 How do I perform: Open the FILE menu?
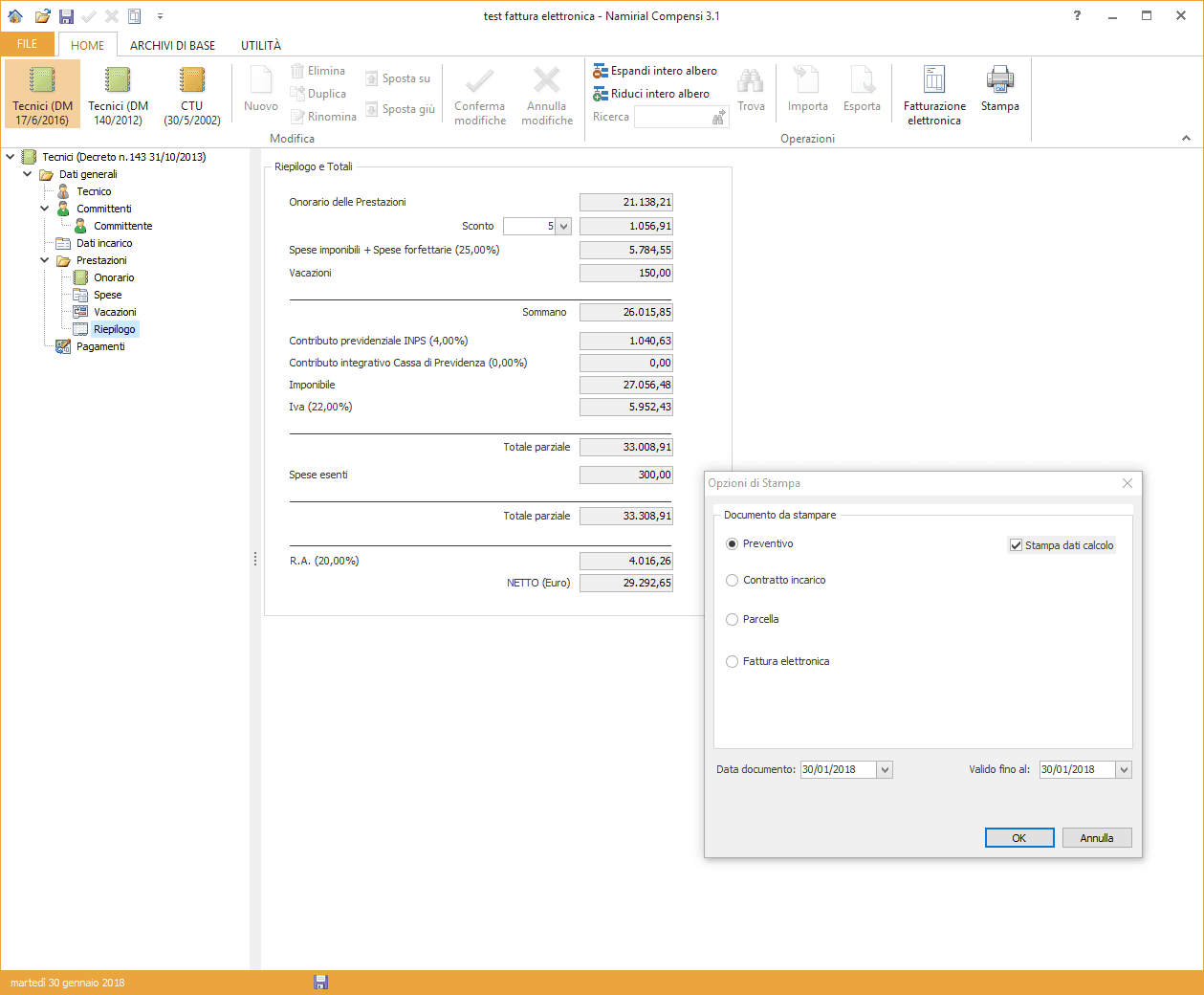pos(28,44)
